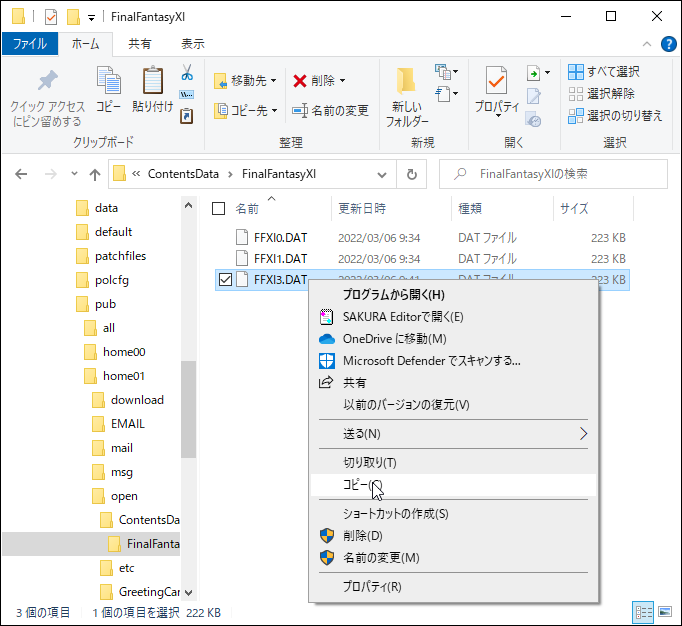Image resolution: width=682 pixels, height=626 pixels.
Task: Choose OneDrive に移動(M)
Action: pyautogui.click(x=454, y=339)
